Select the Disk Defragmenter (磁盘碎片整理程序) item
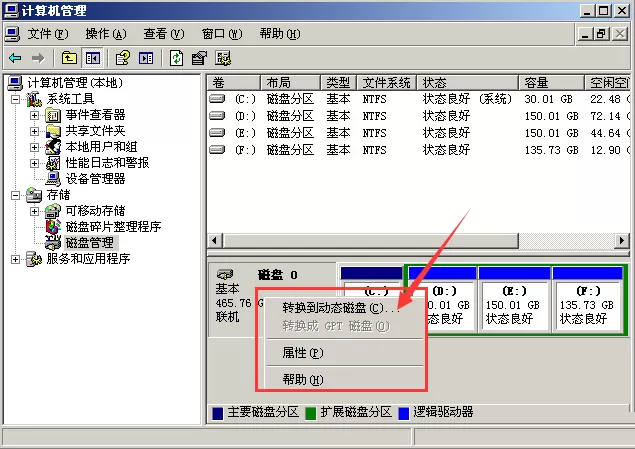The width and height of the screenshot is (635, 449). click(x=113, y=227)
